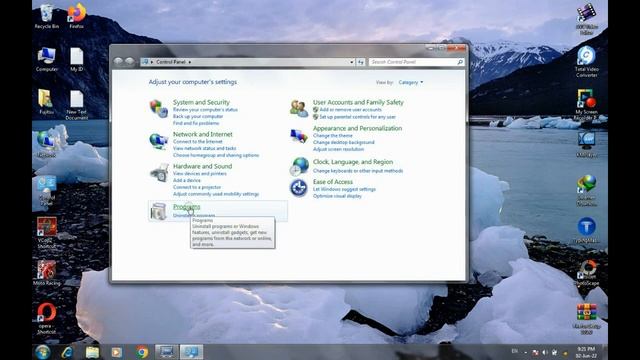Click Adjust screen resolution link

pyautogui.click(x=338, y=149)
